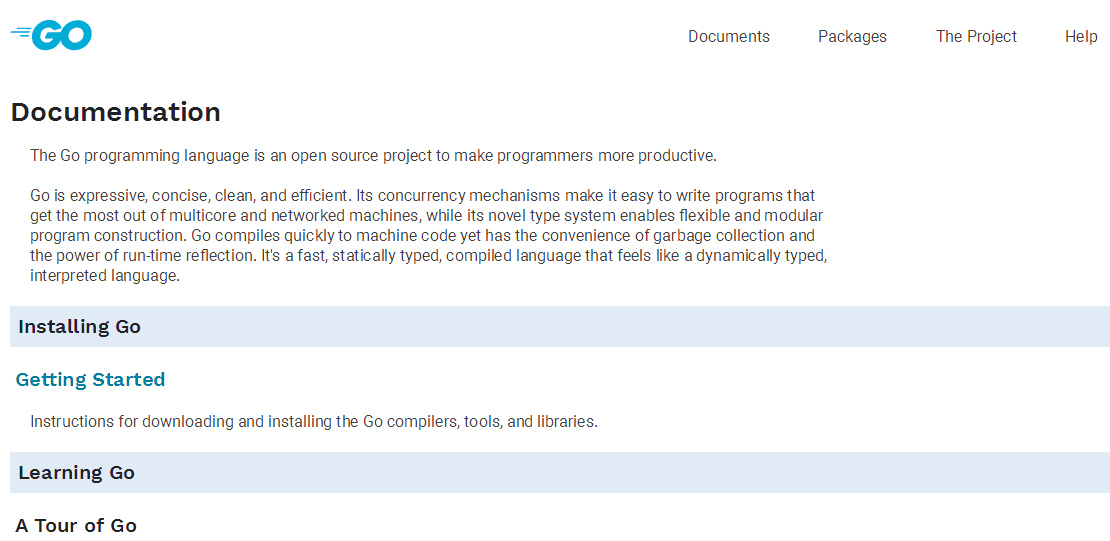Click the Documentation page heading
Screen dimensions: 1110x541
(116, 112)
